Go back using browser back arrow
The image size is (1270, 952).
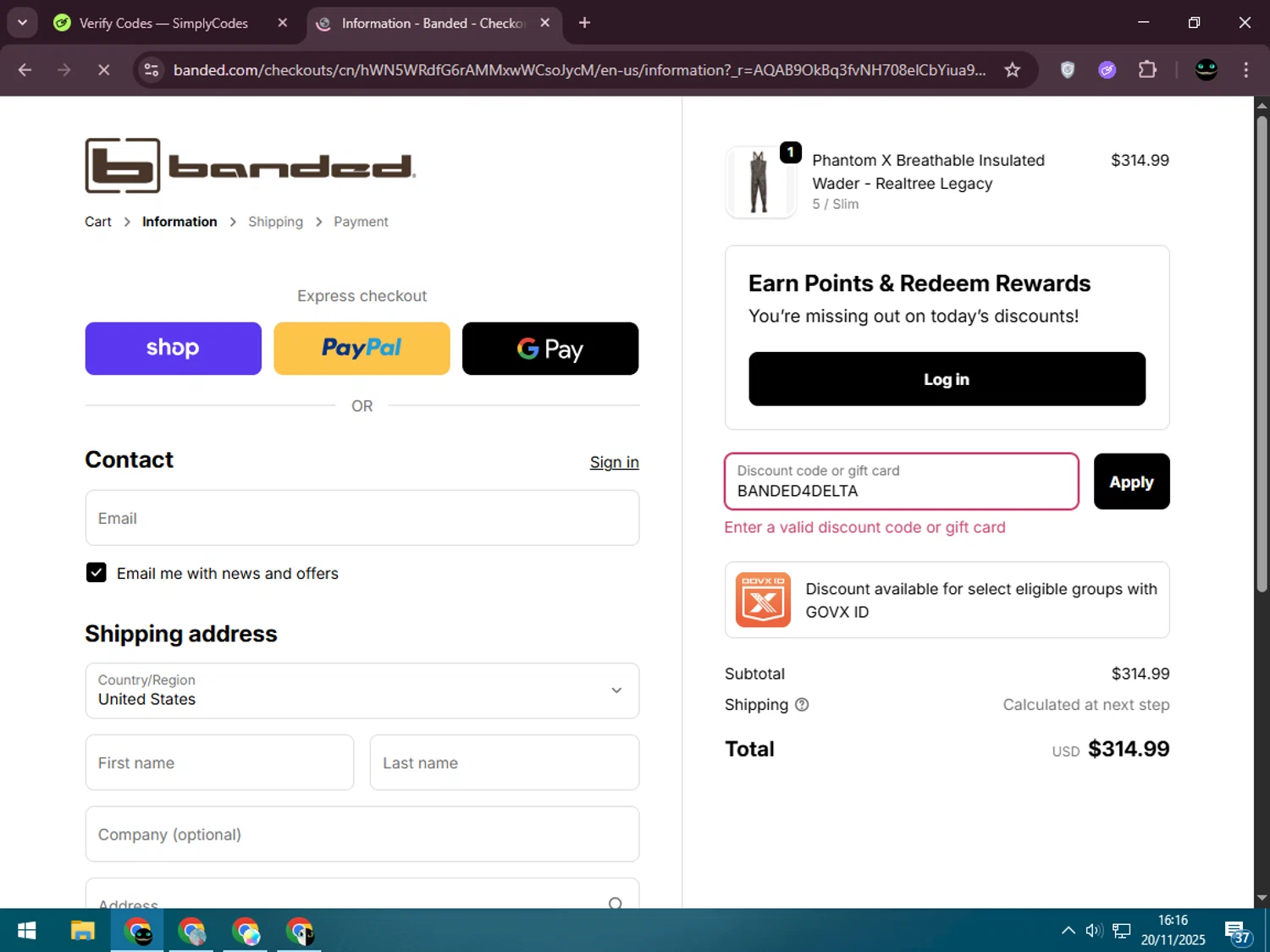coord(25,70)
